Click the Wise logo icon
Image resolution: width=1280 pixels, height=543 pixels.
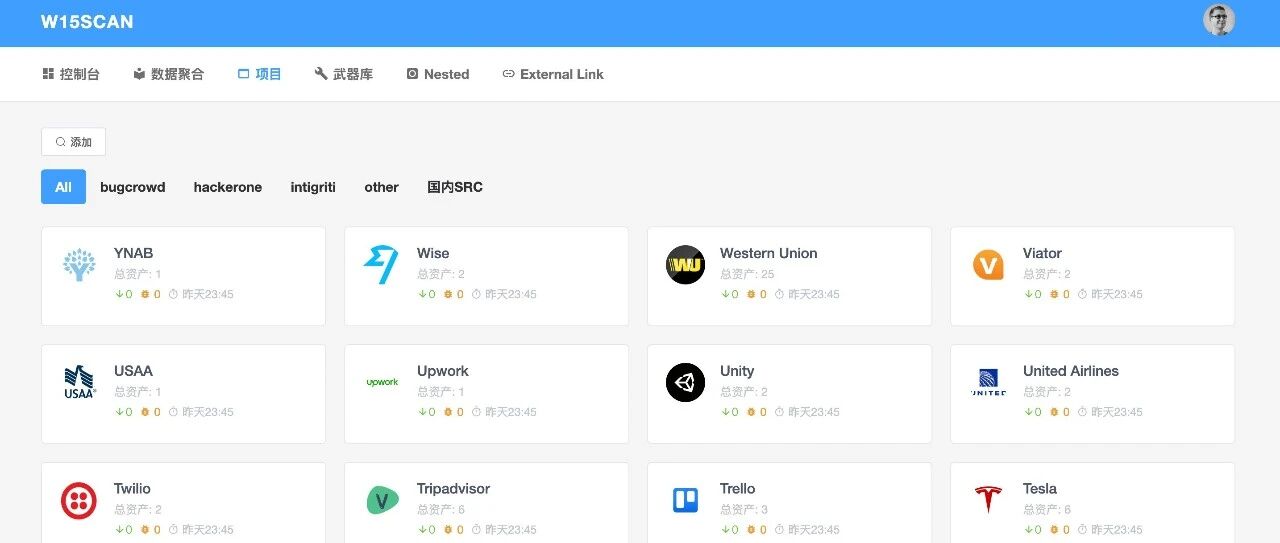(x=381, y=265)
